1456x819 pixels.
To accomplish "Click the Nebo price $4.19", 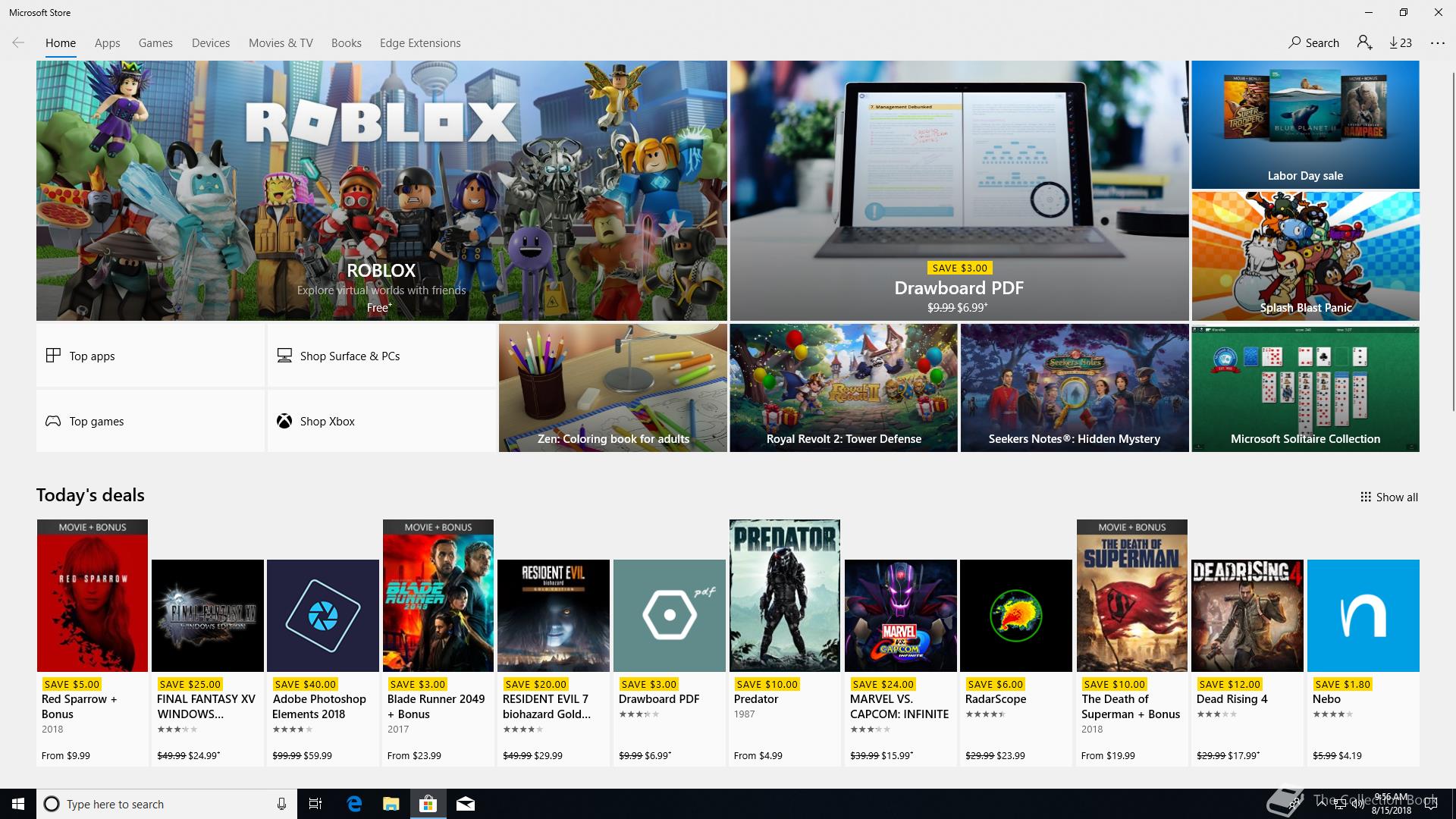I will [x=1351, y=755].
